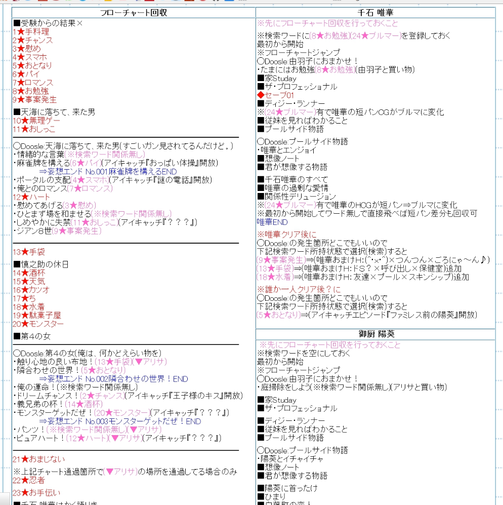Select the '19★駄菓子屋' entry

tap(37, 315)
